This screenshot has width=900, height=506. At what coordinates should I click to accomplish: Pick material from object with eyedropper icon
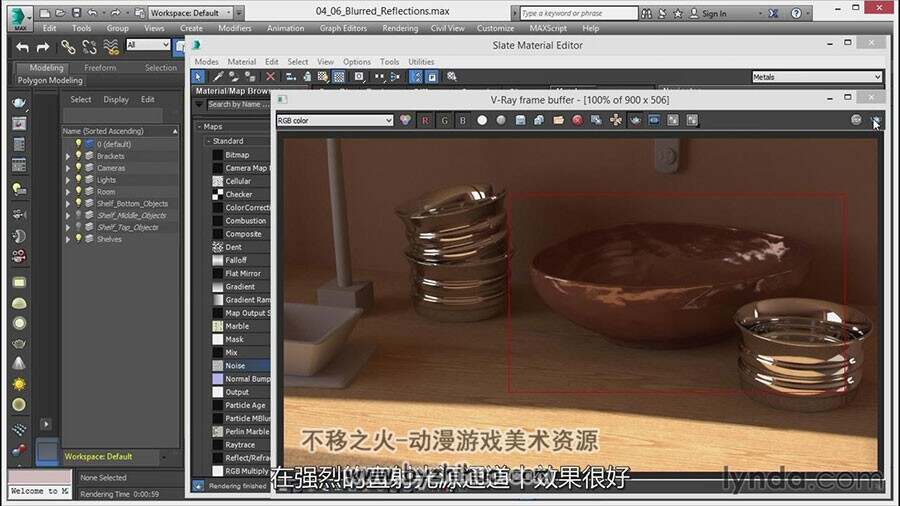[218, 76]
